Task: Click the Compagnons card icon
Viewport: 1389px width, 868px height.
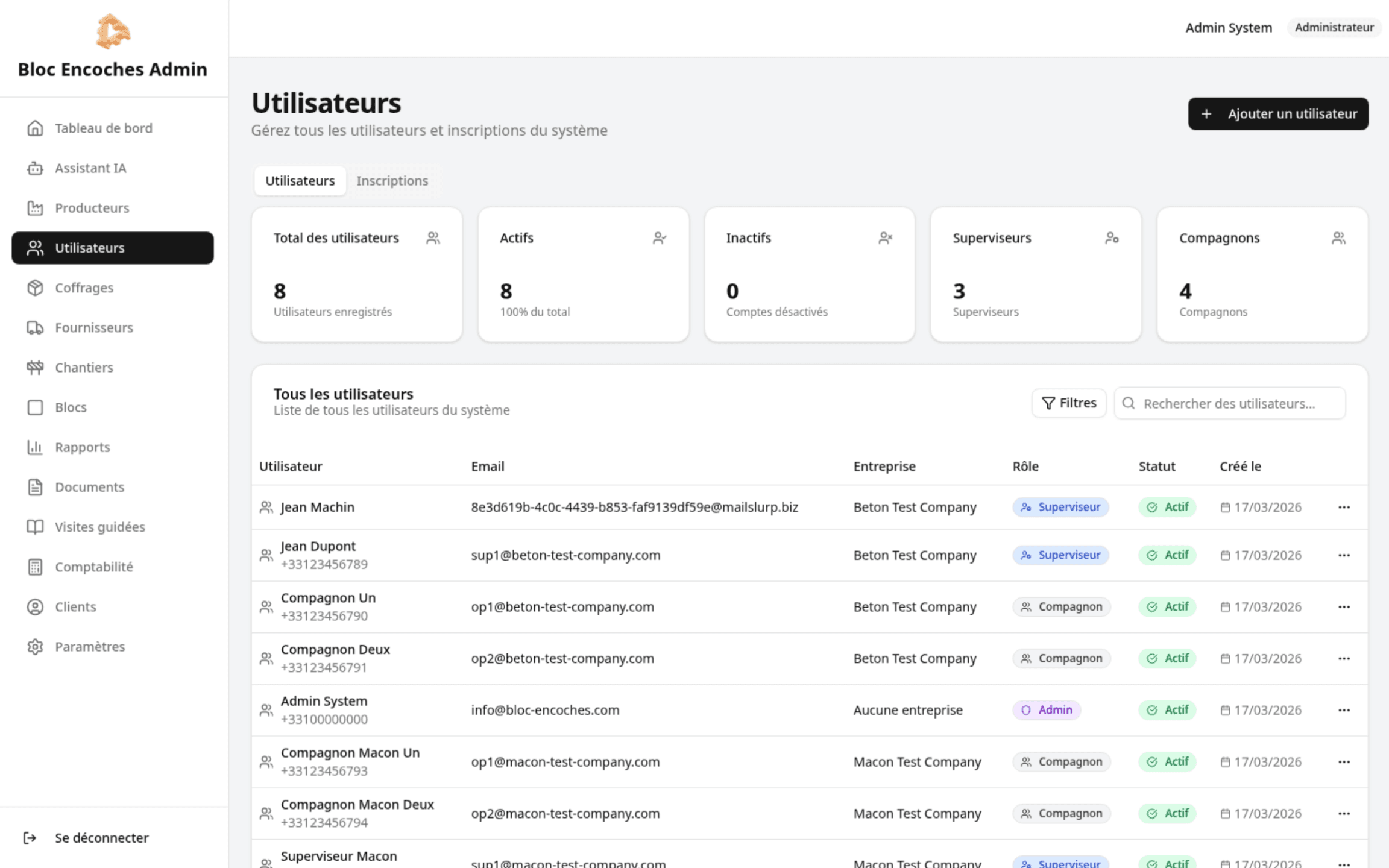Action: 1338,238
